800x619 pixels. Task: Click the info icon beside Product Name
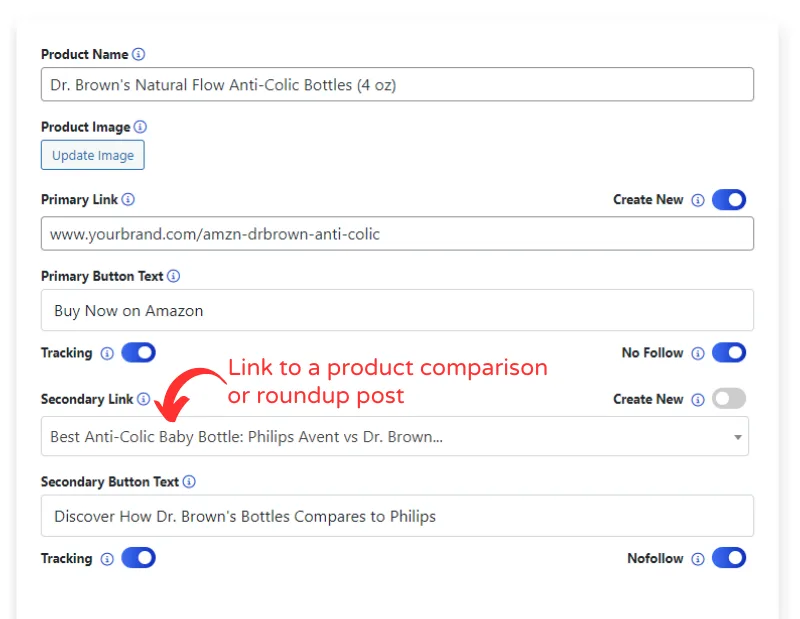coord(136,54)
